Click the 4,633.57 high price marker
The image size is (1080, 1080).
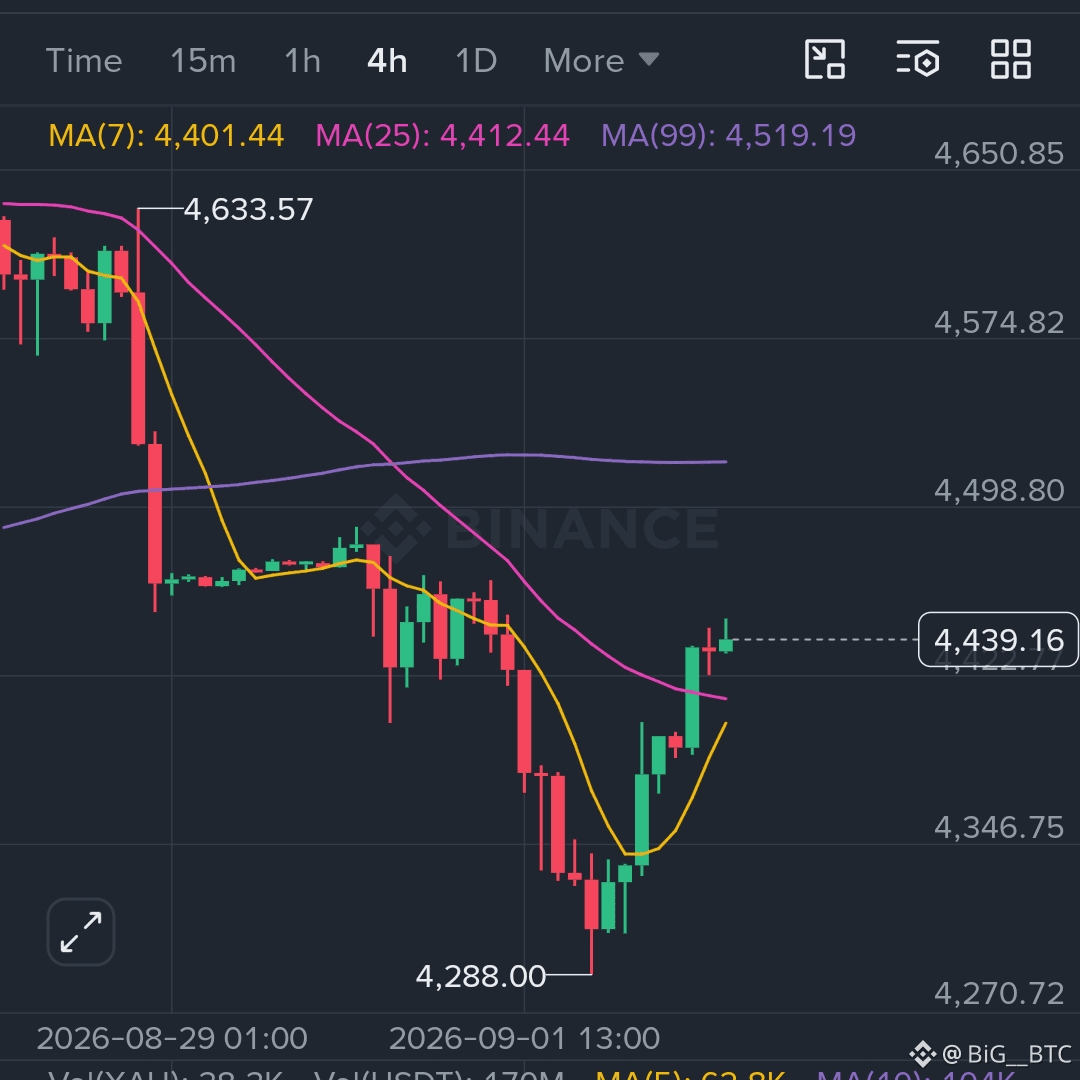click(248, 209)
